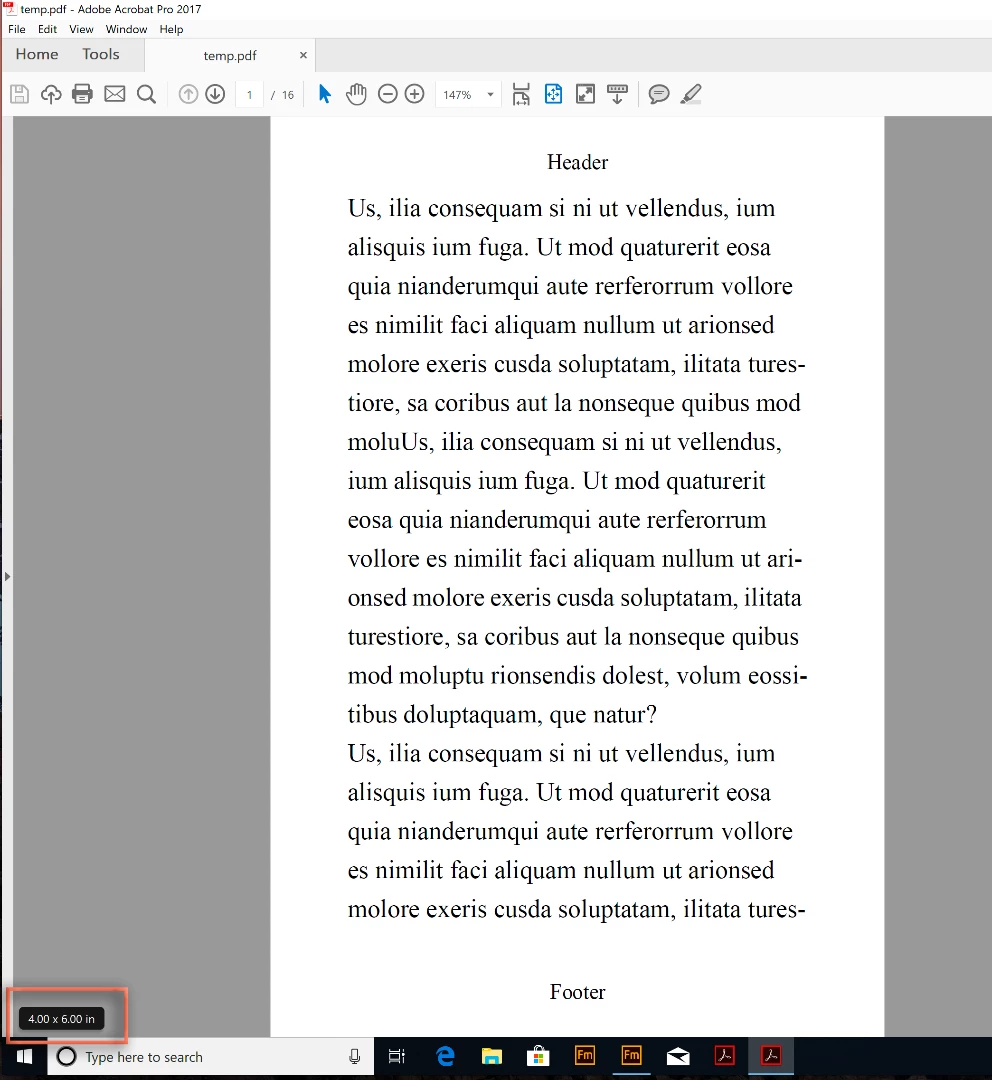
Task: Open Microsoft Store from taskbar
Action: [538, 1056]
